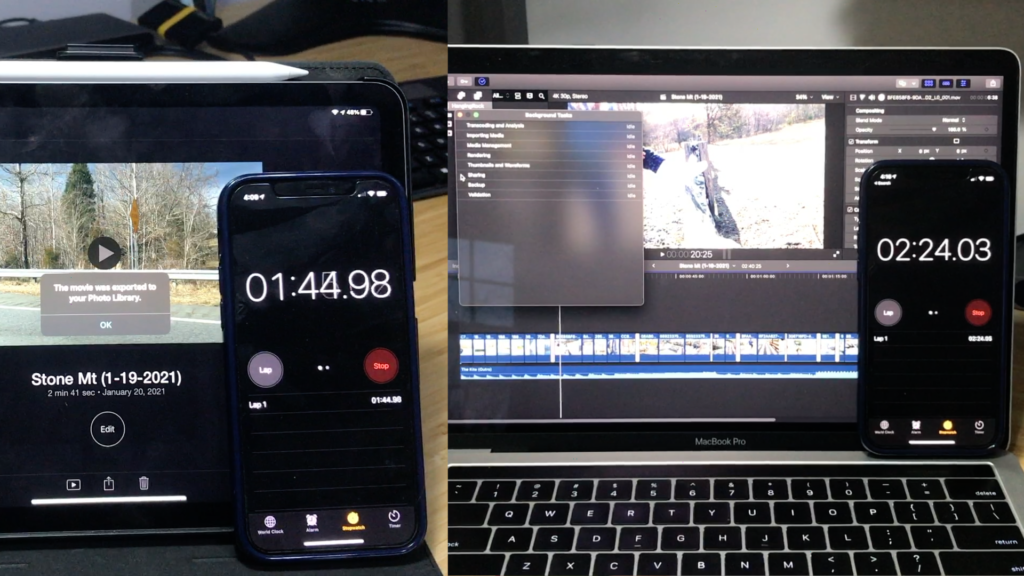Open World Clock tab on the left phone

tap(270, 524)
